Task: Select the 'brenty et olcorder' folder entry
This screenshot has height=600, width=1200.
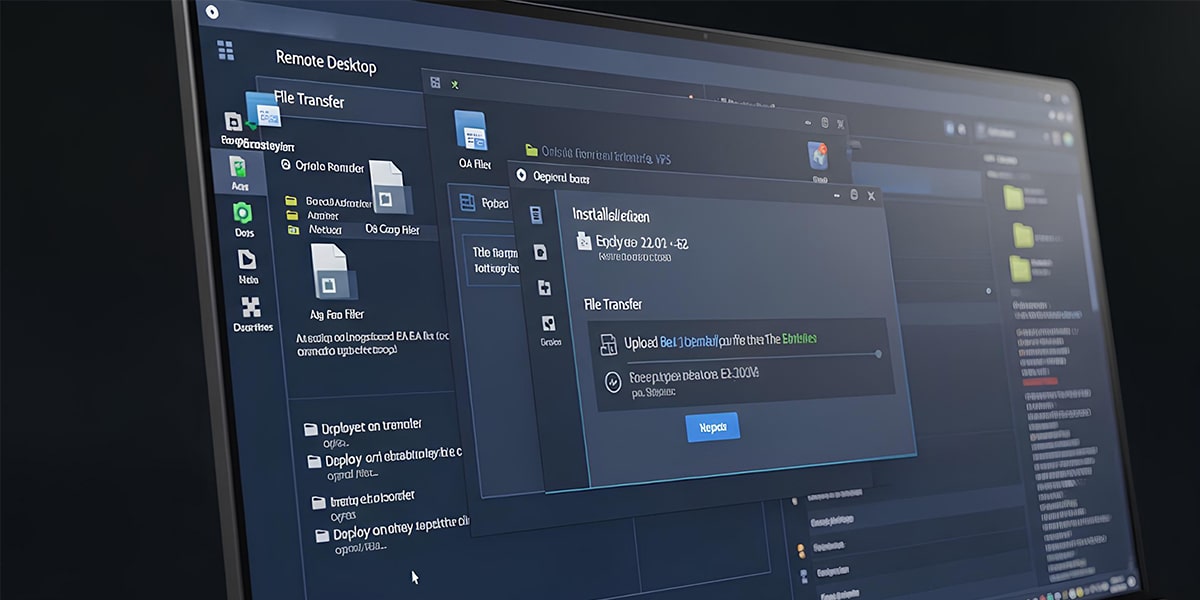Action: [363, 498]
